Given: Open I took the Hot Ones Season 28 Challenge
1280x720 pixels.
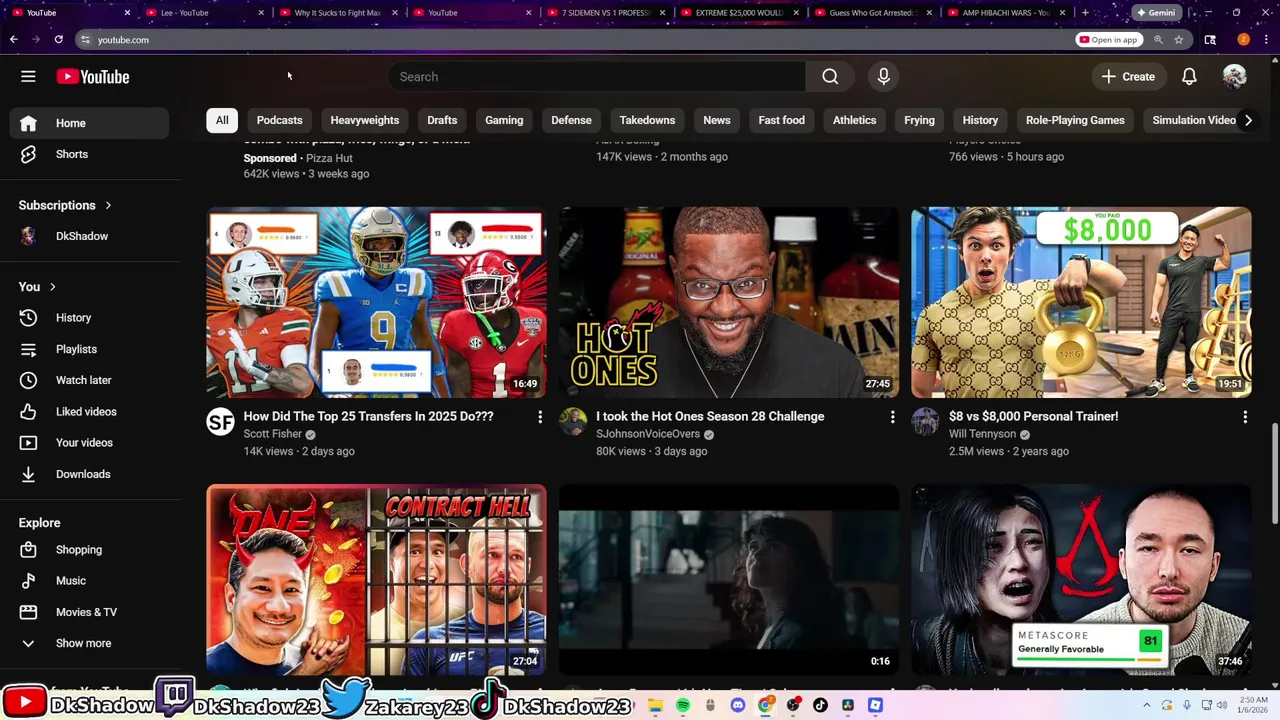Looking at the screenshot, I should [710, 416].
